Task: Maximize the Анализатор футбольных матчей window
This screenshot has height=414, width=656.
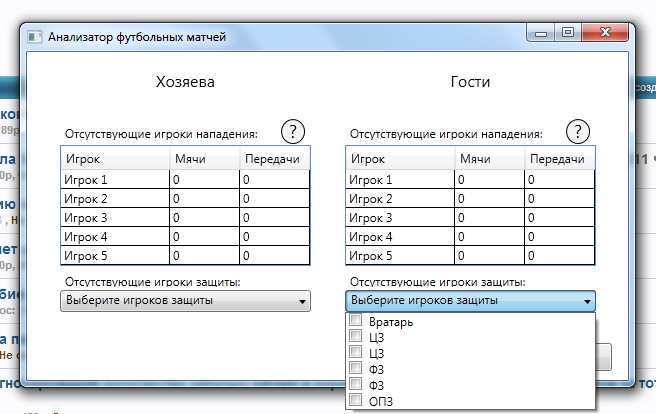Action: (568, 35)
